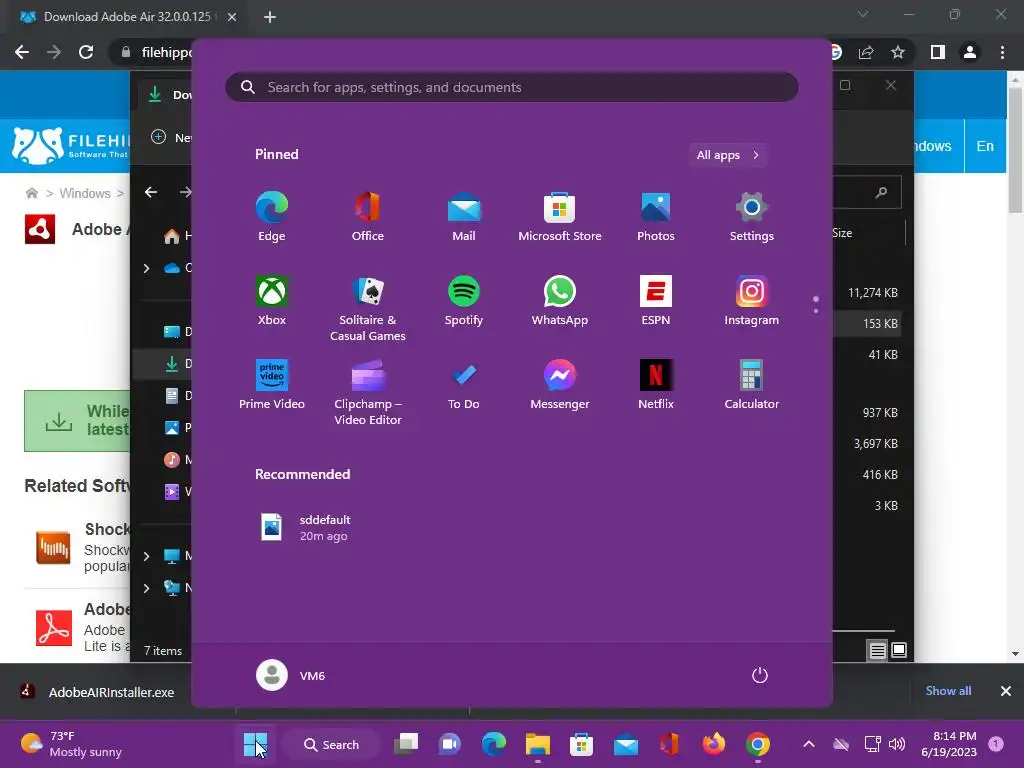Viewport: 1024px width, 768px height.
Task: Open Messenger from pinned apps
Action: click(x=560, y=385)
